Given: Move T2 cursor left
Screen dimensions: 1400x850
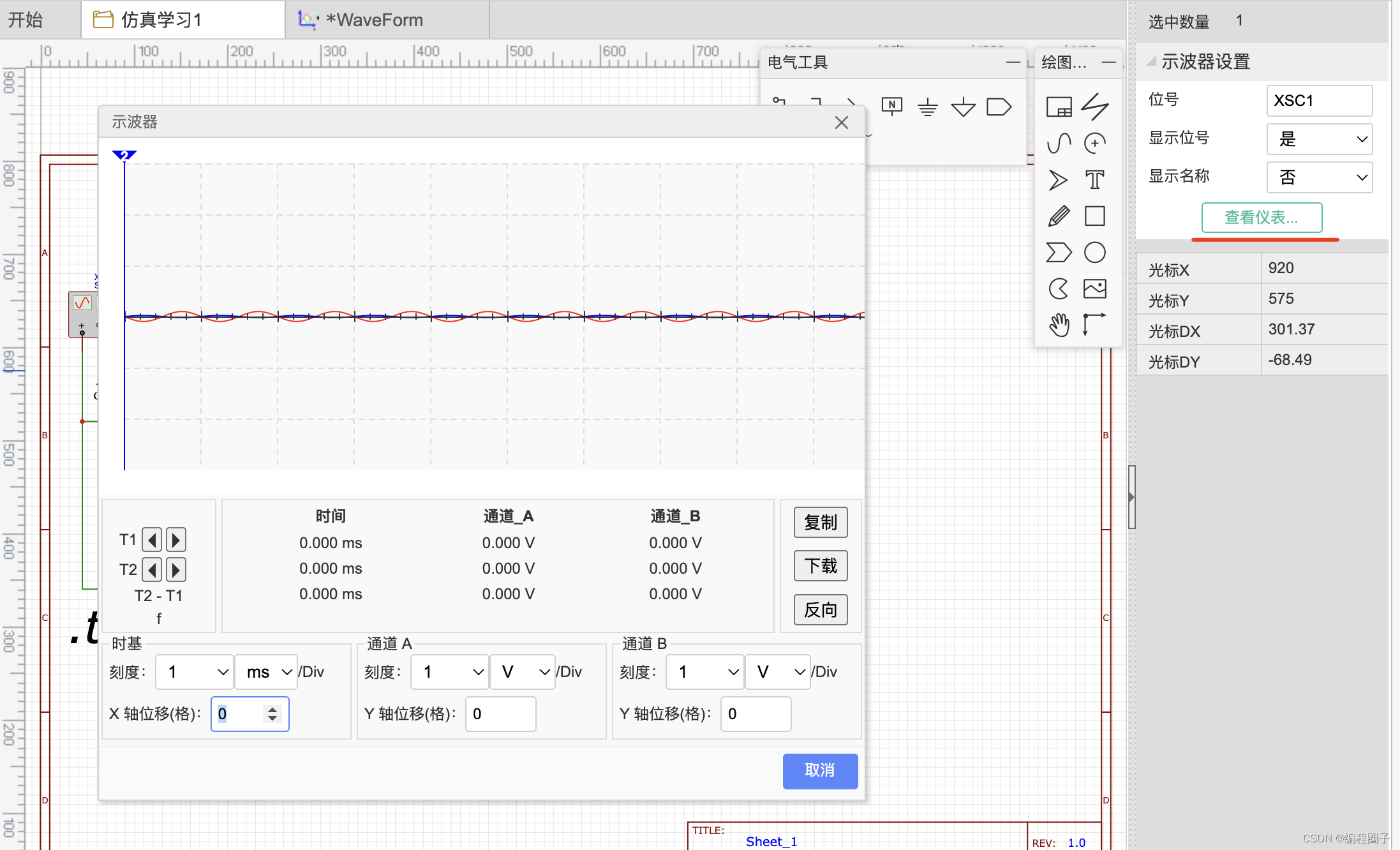Looking at the screenshot, I should 152,569.
